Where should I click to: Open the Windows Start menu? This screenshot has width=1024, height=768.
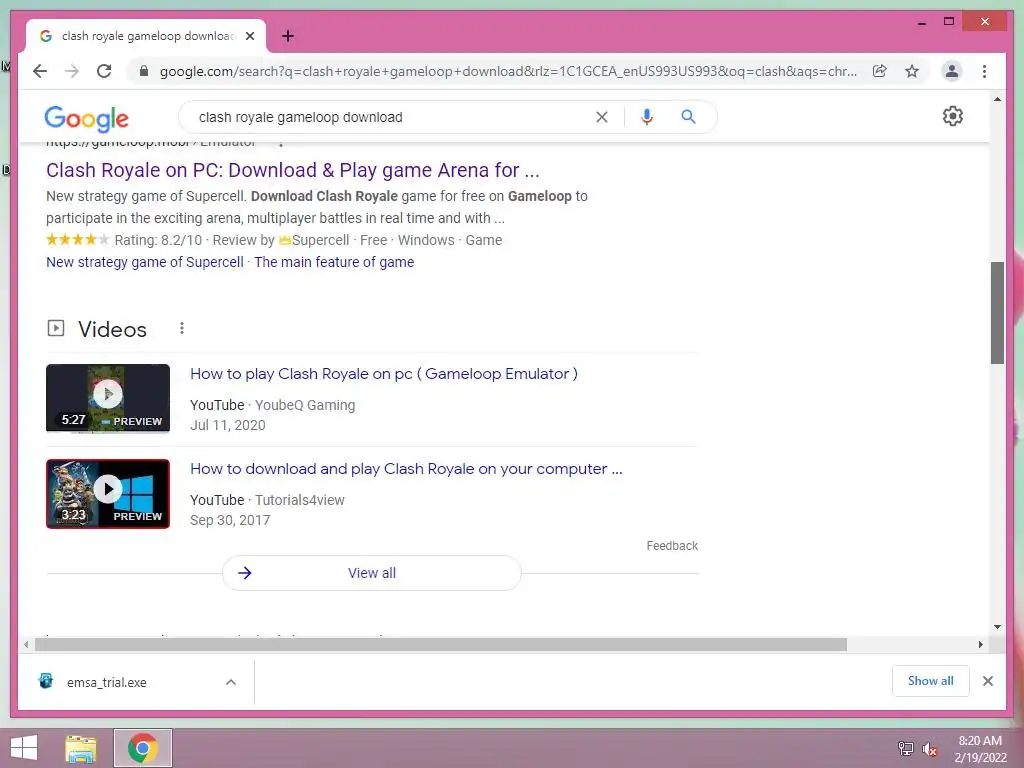click(x=24, y=748)
